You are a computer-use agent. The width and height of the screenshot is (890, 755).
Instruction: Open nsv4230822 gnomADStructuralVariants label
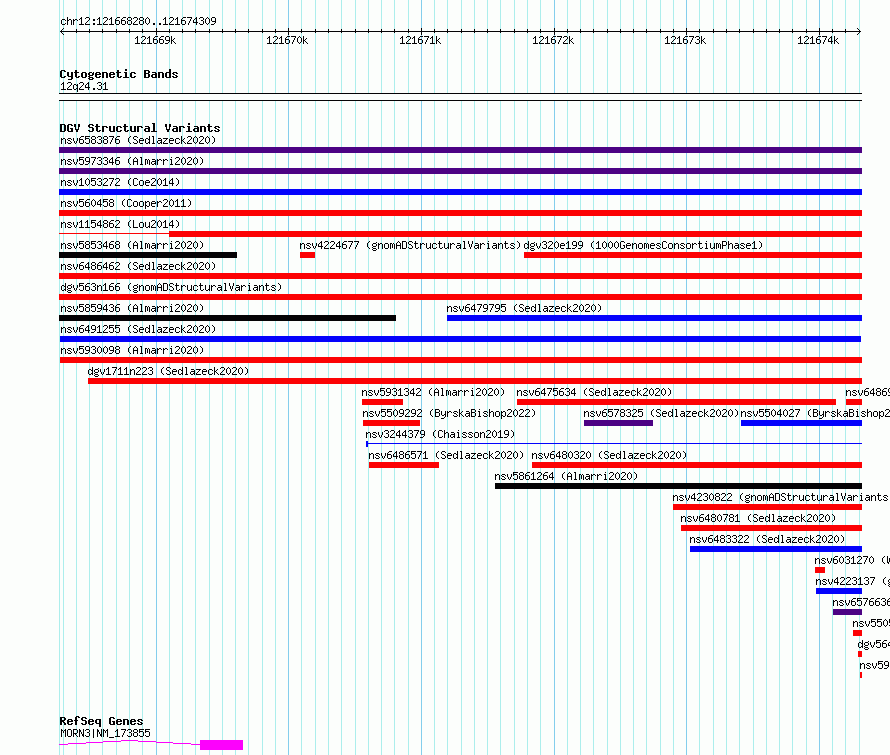pos(780,497)
